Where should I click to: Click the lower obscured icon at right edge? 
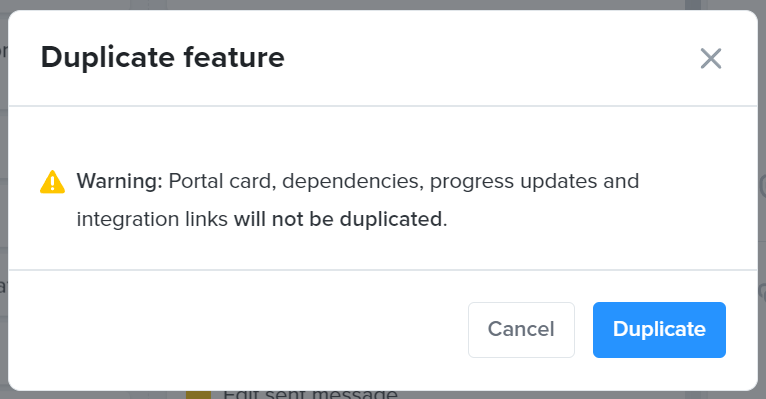pos(763,292)
